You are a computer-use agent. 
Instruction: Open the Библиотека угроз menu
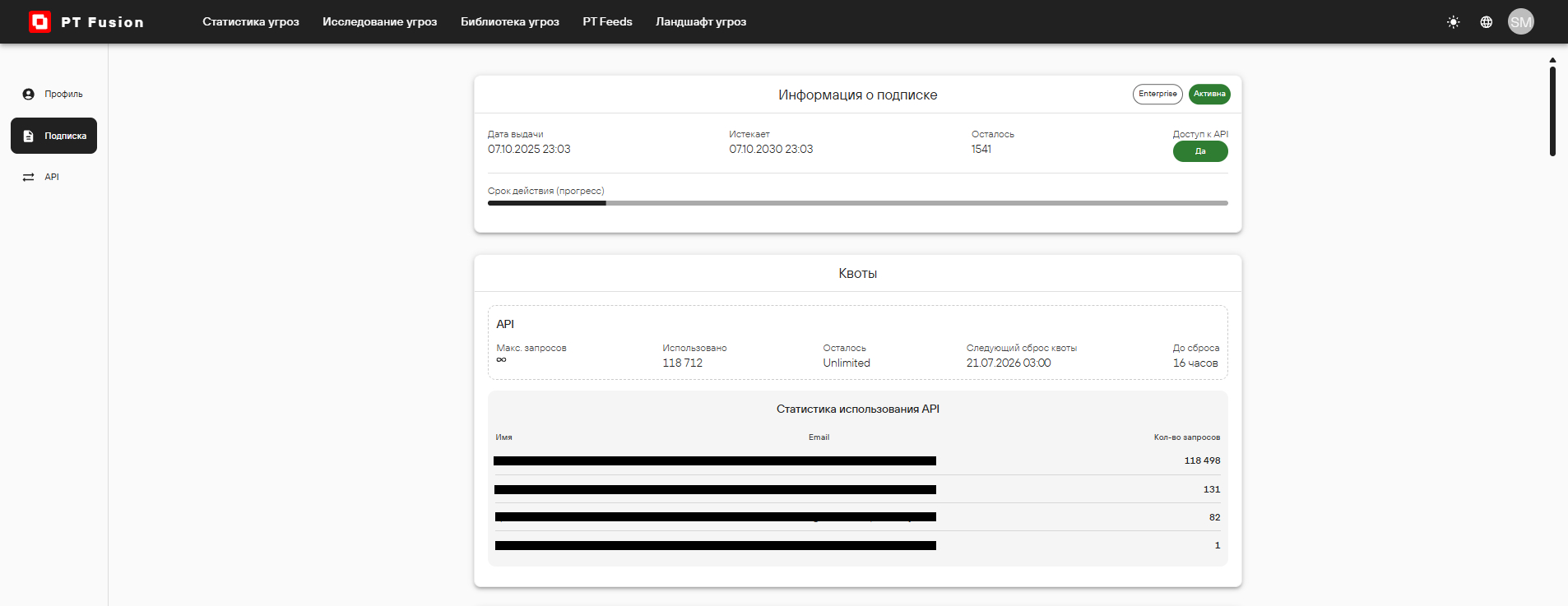[510, 21]
